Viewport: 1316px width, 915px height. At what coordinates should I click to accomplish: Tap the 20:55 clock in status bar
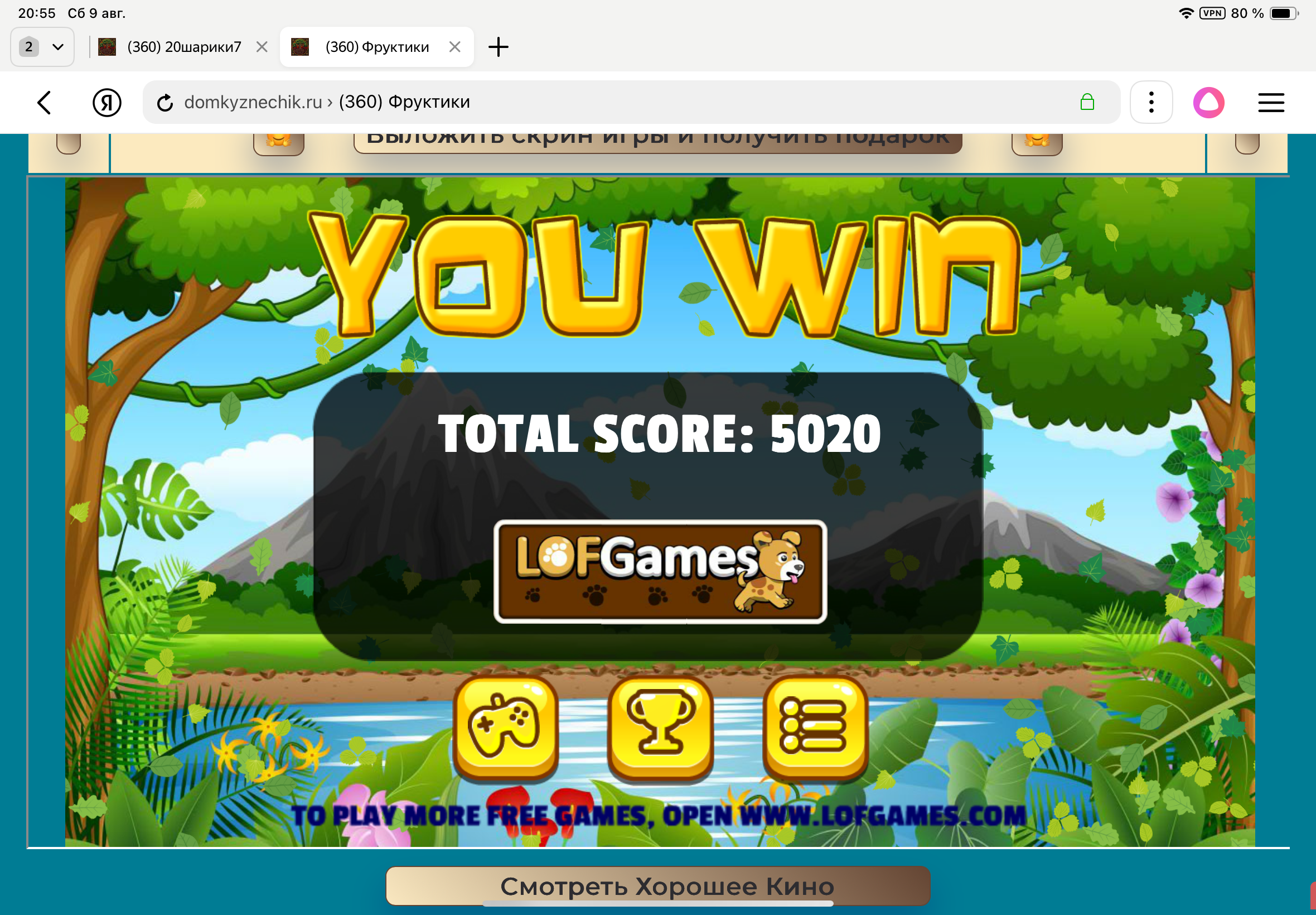coord(37,13)
